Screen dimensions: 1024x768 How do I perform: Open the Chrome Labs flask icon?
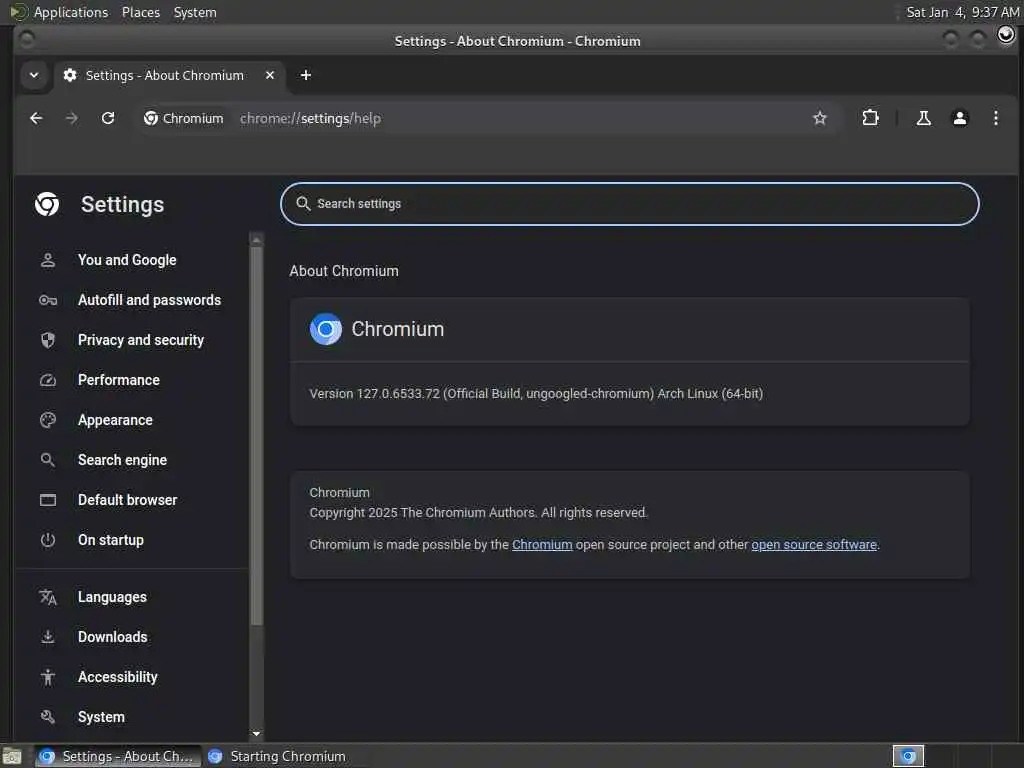click(923, 118)
